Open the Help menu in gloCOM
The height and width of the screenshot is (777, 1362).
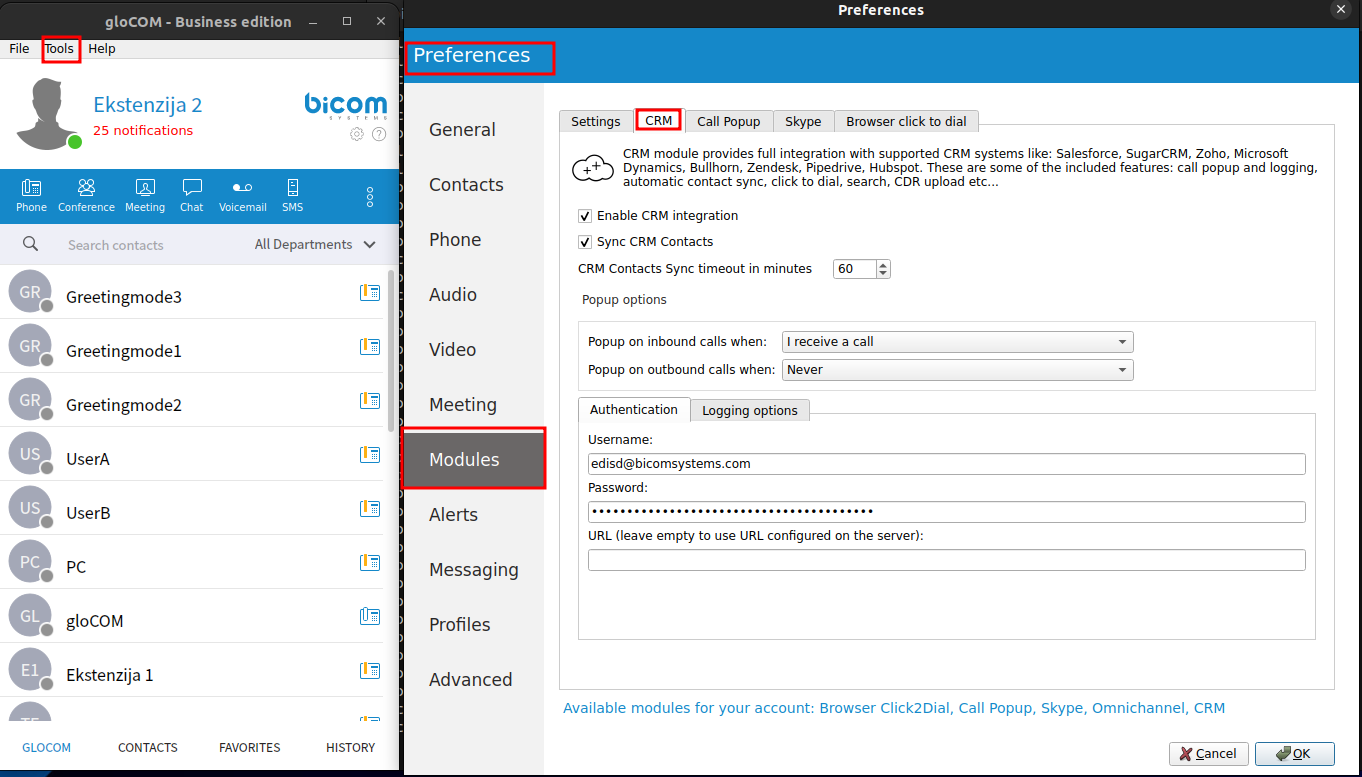pyautogui.click(x=102, y=48)
